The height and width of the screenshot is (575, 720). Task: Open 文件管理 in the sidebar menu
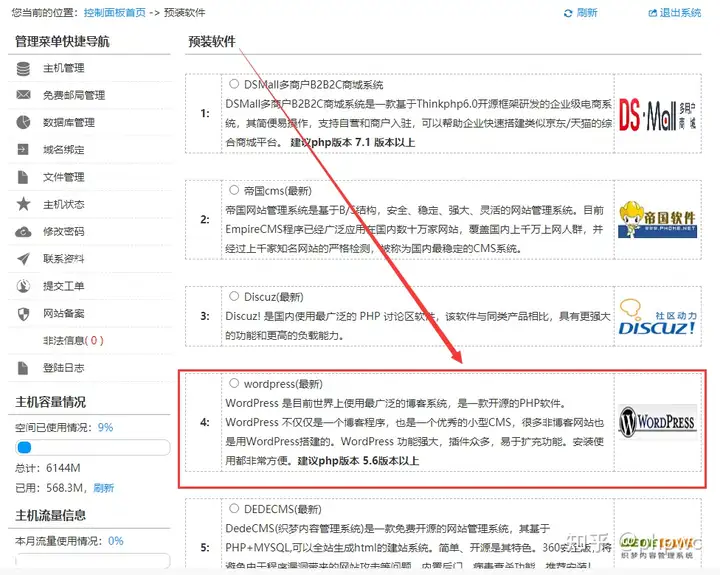pyautogui.click(x=64, y=177)
